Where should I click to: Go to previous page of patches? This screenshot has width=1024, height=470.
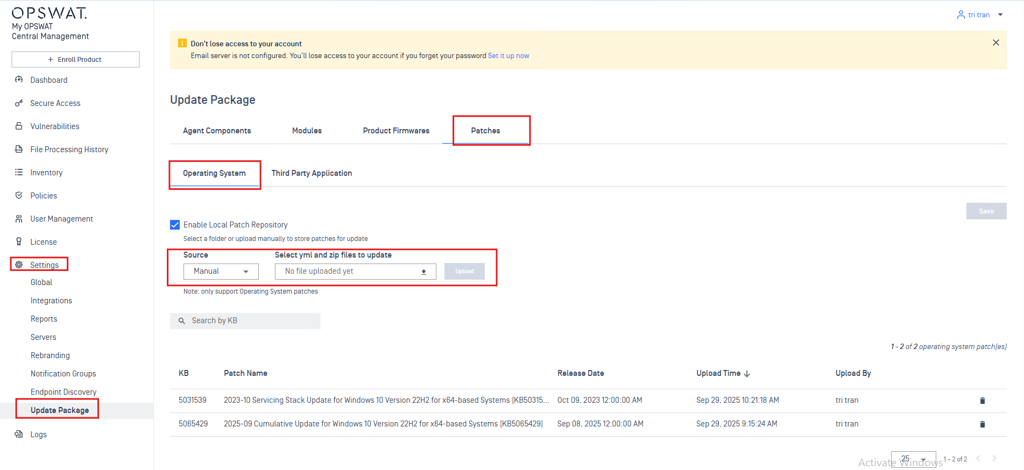point(978,459)
